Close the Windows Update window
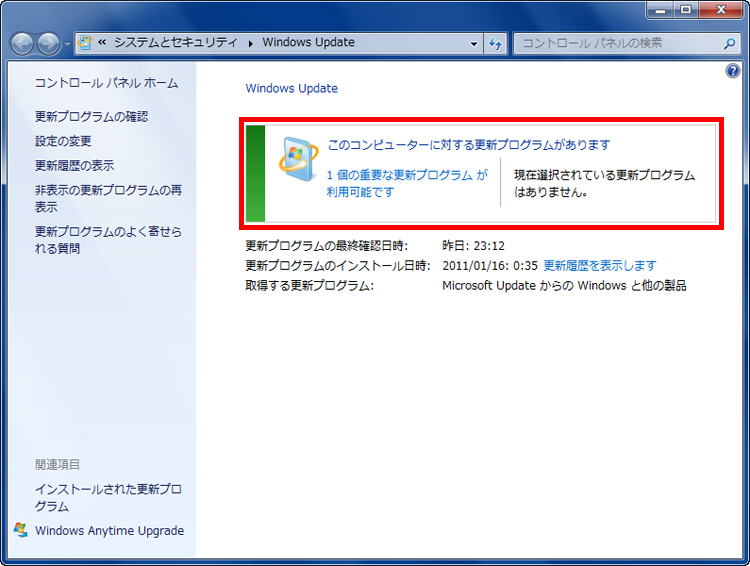Viewport: 750px width, 566px height. tap(721, 10)
